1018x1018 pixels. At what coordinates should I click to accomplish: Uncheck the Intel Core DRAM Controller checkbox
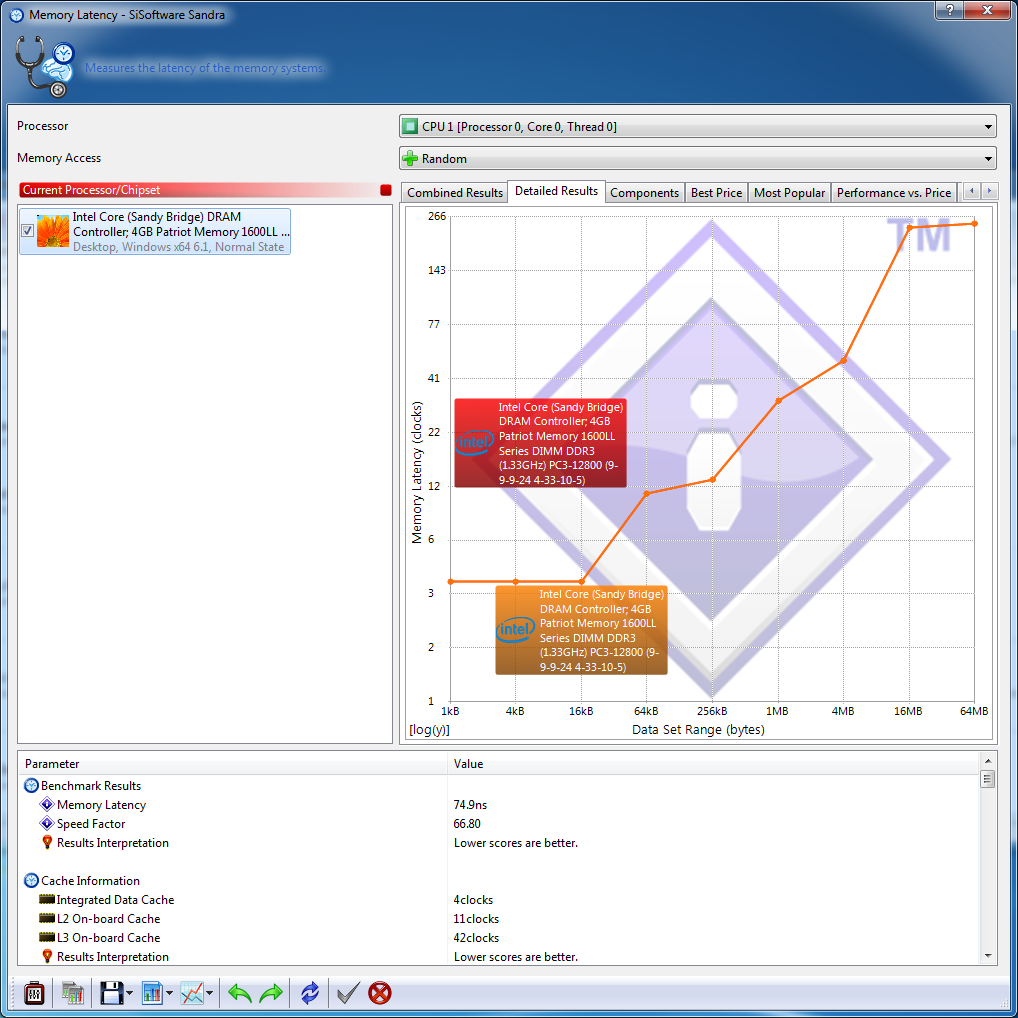[x=28, y=231]
